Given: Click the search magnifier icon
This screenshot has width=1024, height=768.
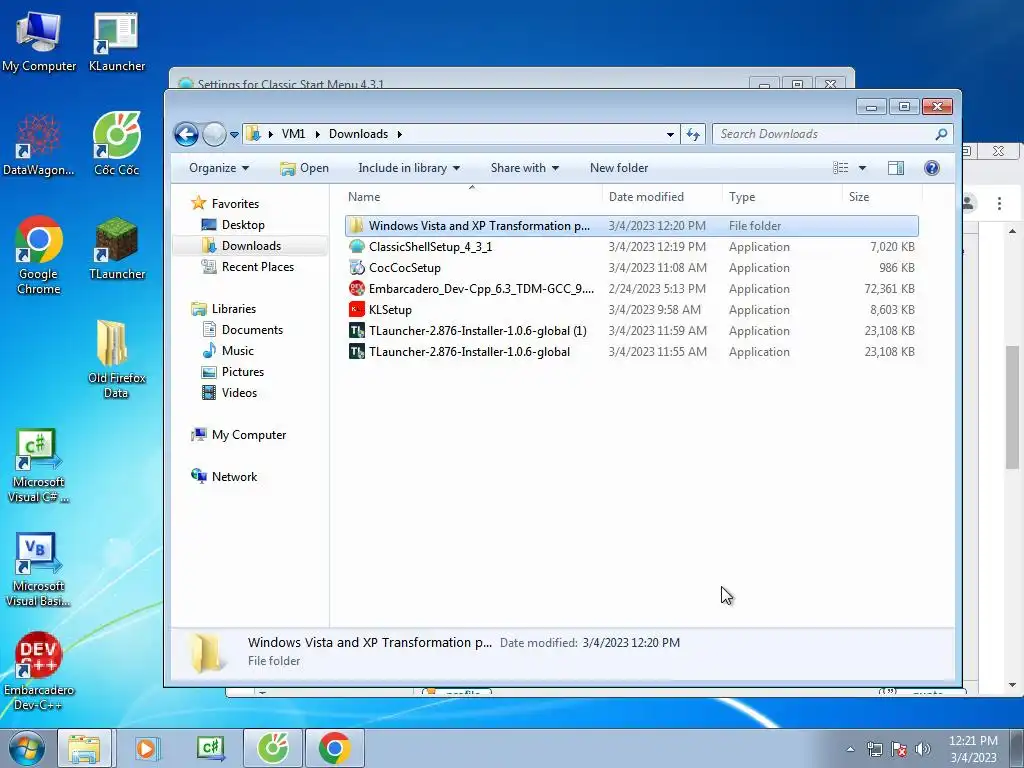Looking at the screenshot, I should pos(941,134).
